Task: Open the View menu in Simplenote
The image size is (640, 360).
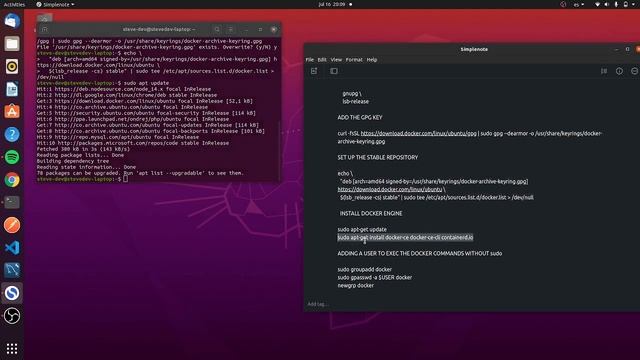Action: pyautogui.click(x=336, y=60)
